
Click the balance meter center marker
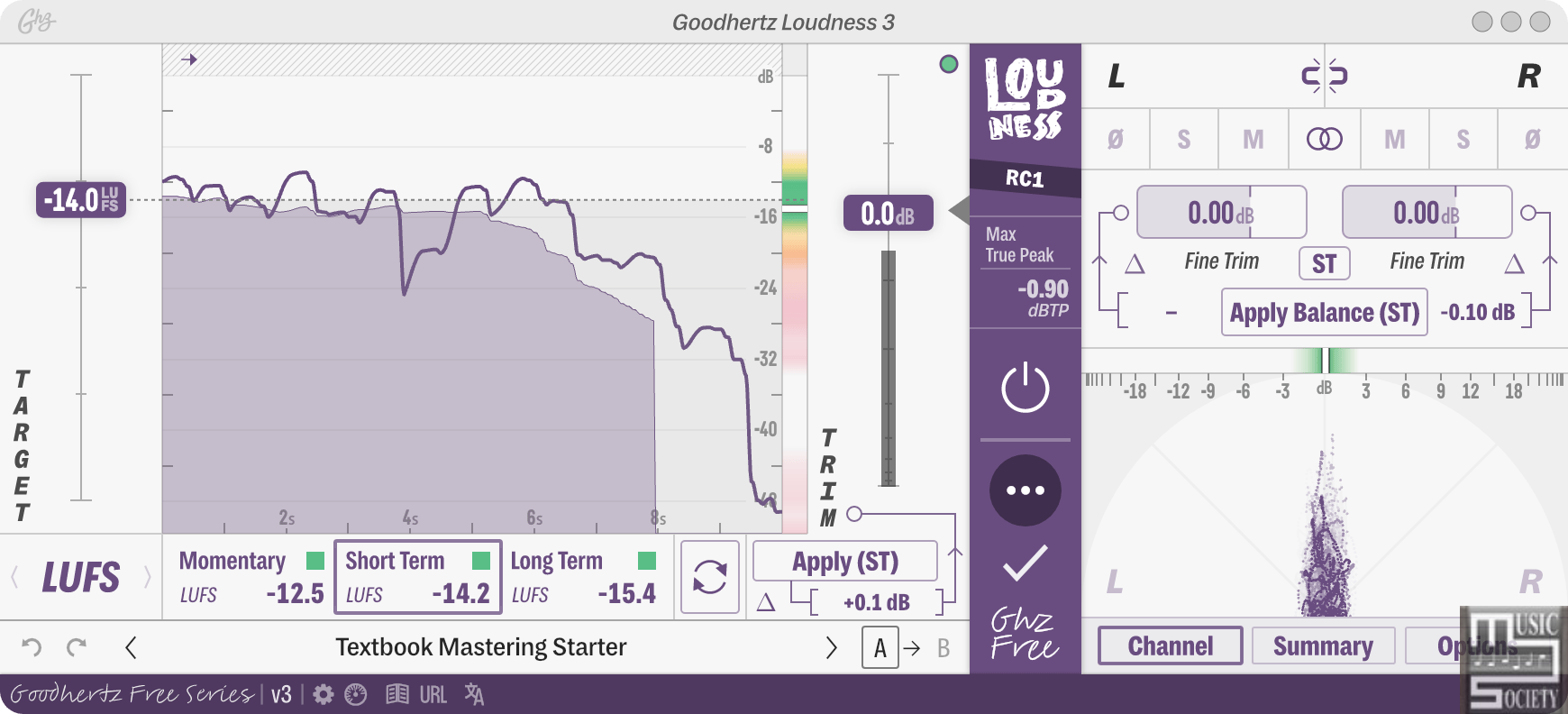pyautogui.click(x=1325, y=360)
